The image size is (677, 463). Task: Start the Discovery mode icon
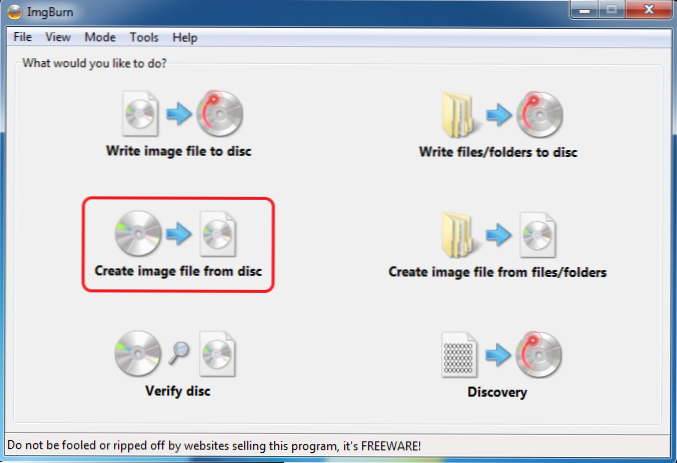[501, 355]
